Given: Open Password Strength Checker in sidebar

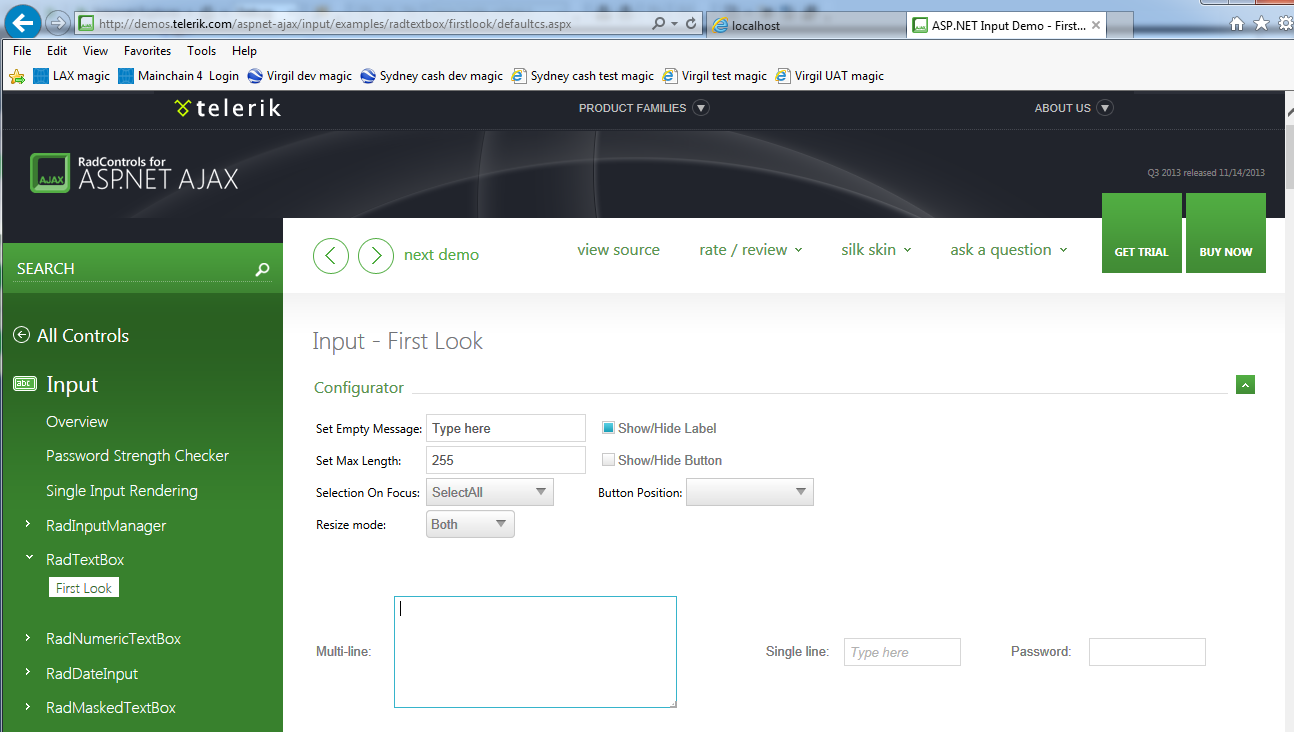Looking at the screenshot, I should [137, 456].
